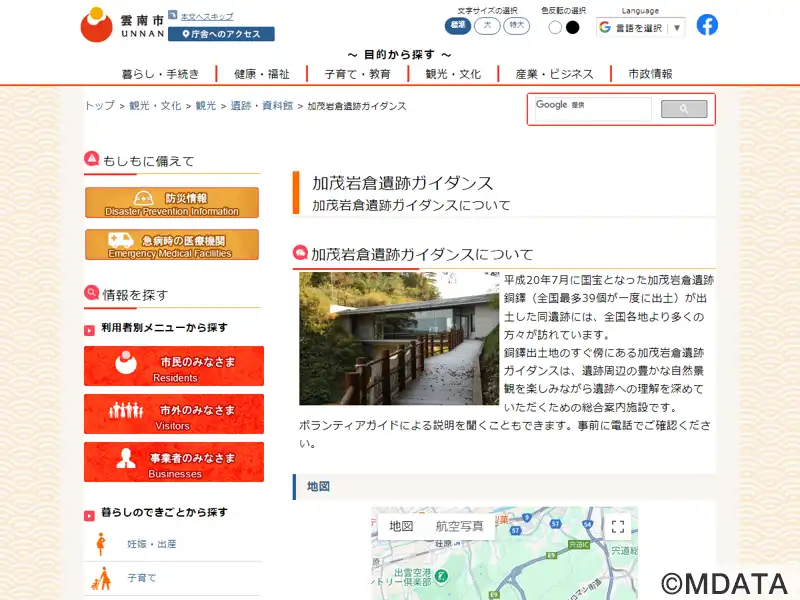Open 急病時の医療機関 Emergency Medical Facilities banner

pyautogui.click(x=172, y=244)
